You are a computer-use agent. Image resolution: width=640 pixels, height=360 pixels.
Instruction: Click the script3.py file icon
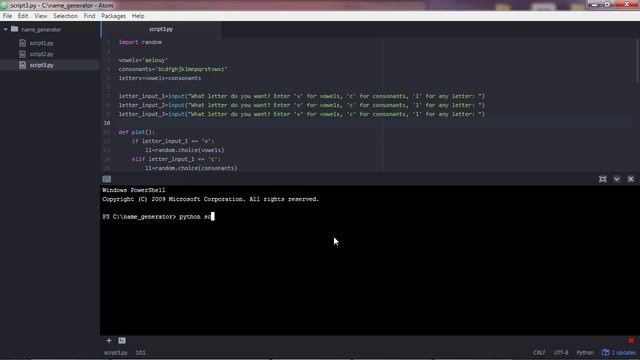[x=22, y=65]
